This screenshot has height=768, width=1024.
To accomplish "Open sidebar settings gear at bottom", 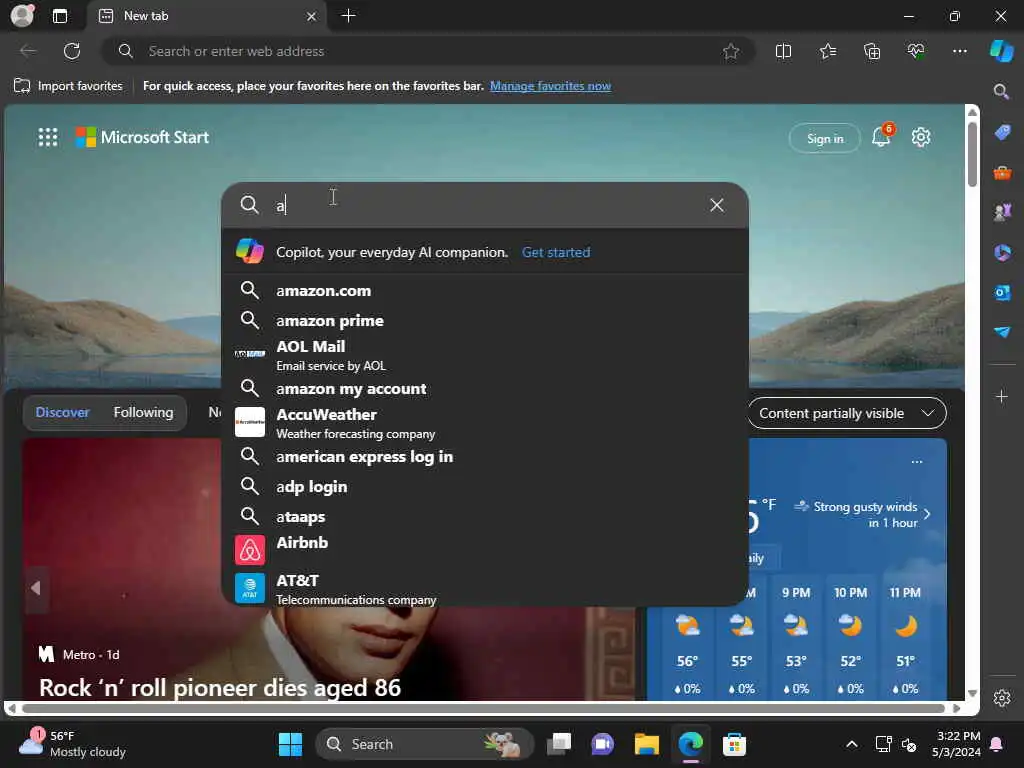I will coord(1002,698).
